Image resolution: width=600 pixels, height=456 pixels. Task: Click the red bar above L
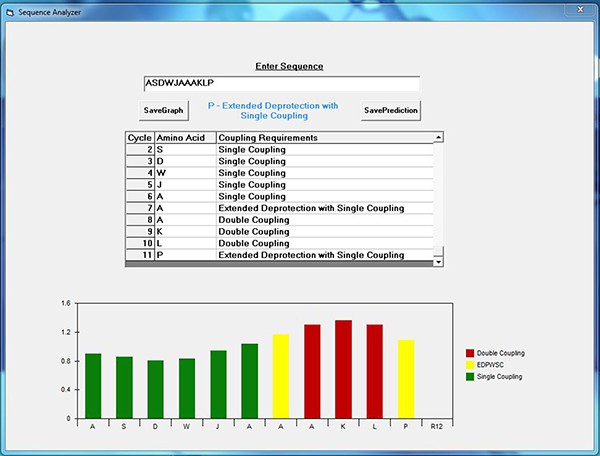[375, 371]
